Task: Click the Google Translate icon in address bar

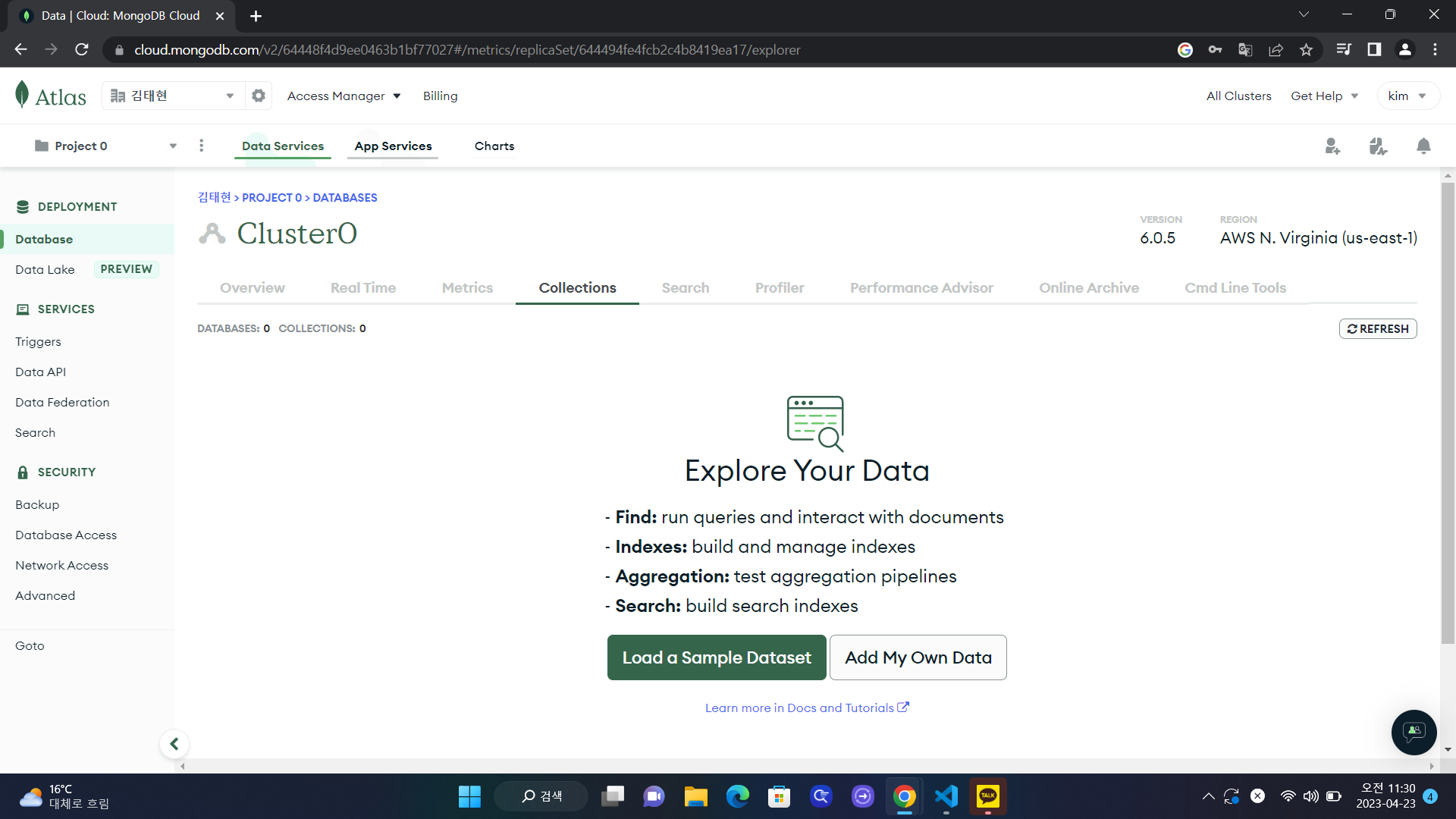Action: (1245, 49)
